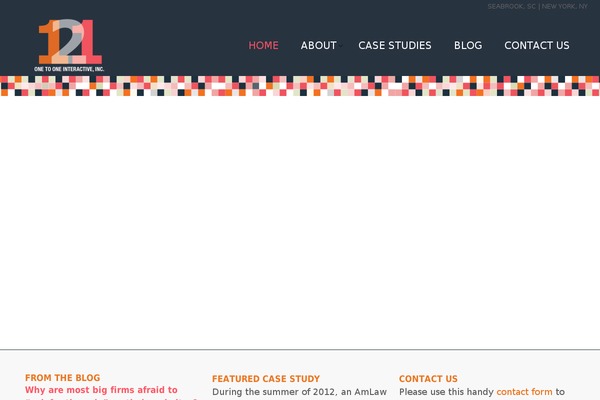600x400 pixels.
Task: Open the 'Why are most big firms afraid to' blog post
Action: (101, 390)
